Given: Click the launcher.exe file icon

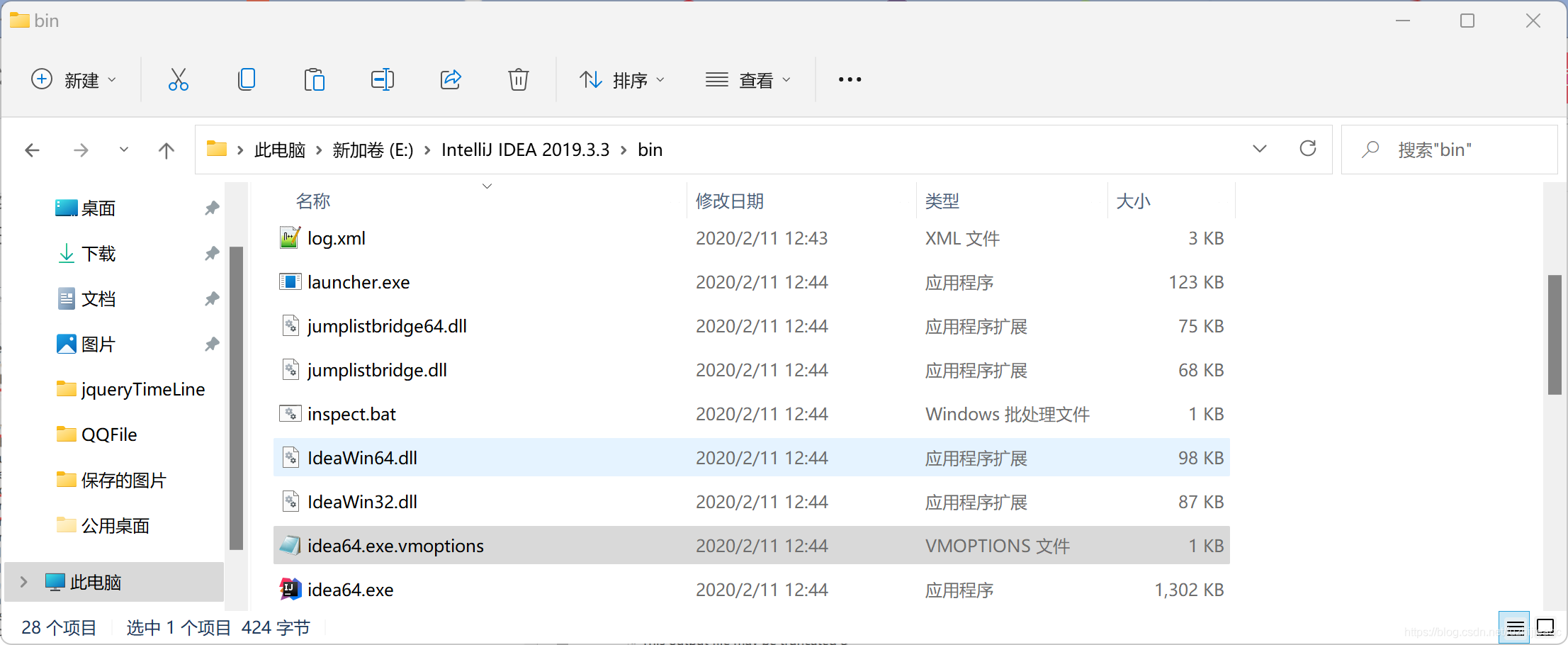Looking at the screenshot, I should 290,281.
